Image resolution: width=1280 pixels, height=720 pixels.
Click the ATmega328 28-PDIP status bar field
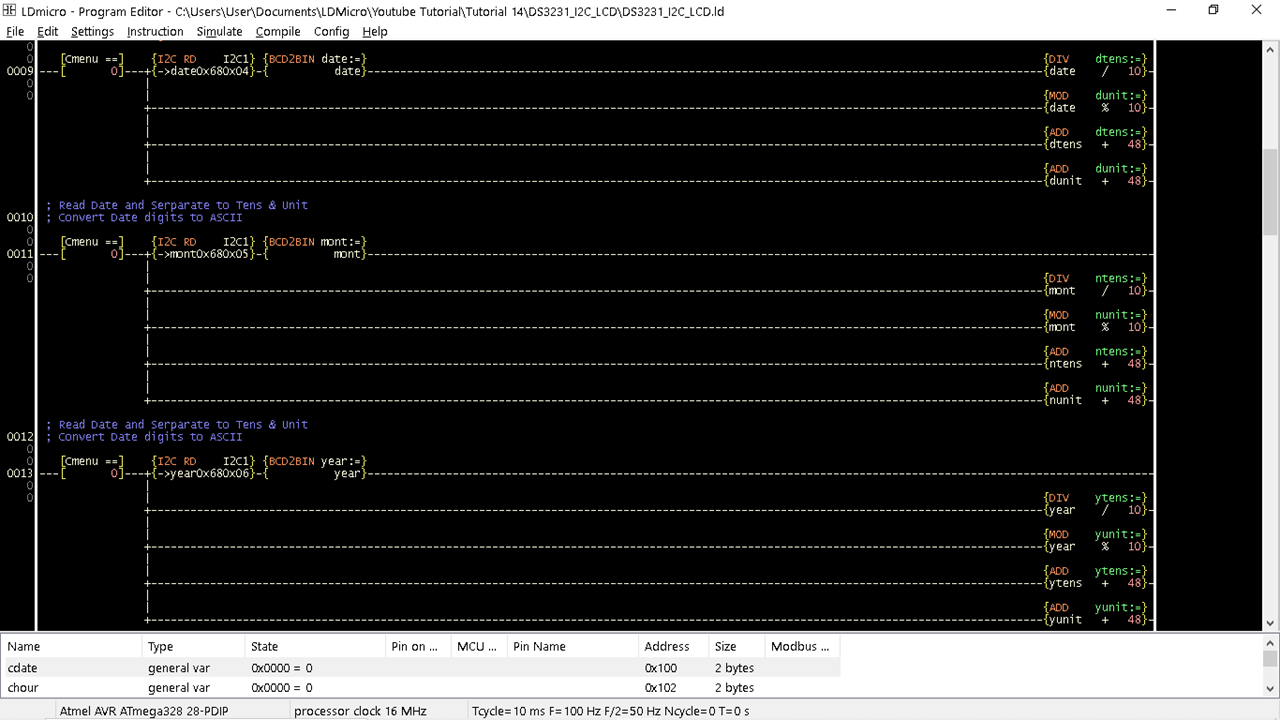point(144,710)
